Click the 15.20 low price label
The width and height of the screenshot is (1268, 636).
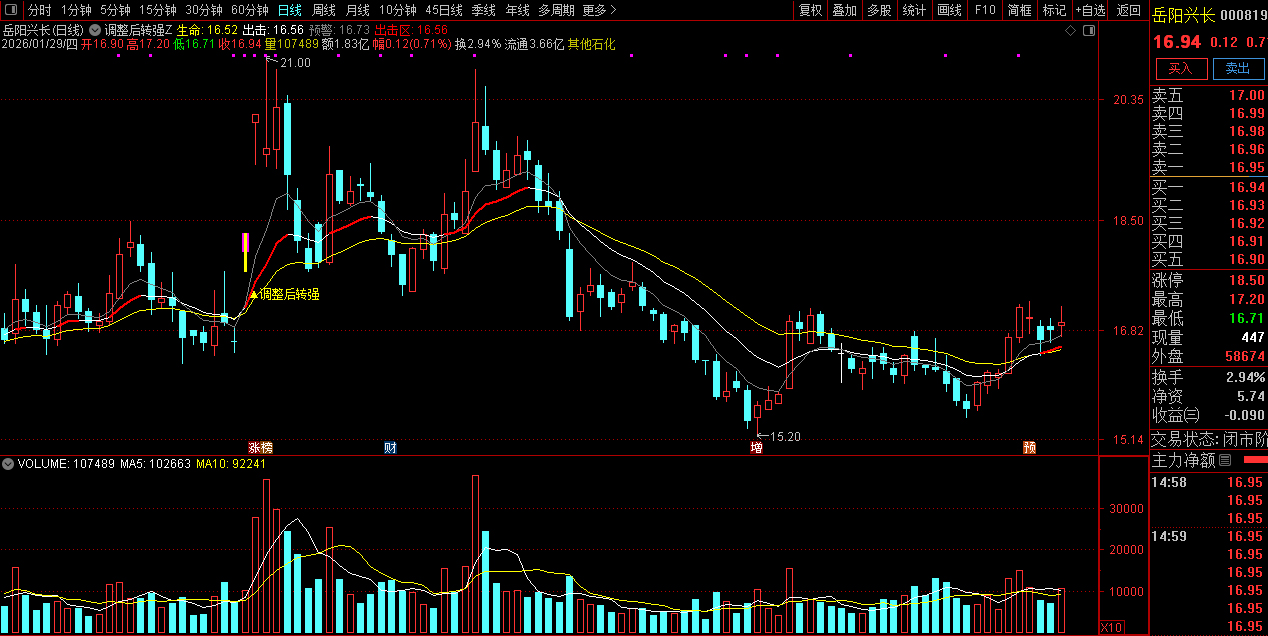(786, 437)
